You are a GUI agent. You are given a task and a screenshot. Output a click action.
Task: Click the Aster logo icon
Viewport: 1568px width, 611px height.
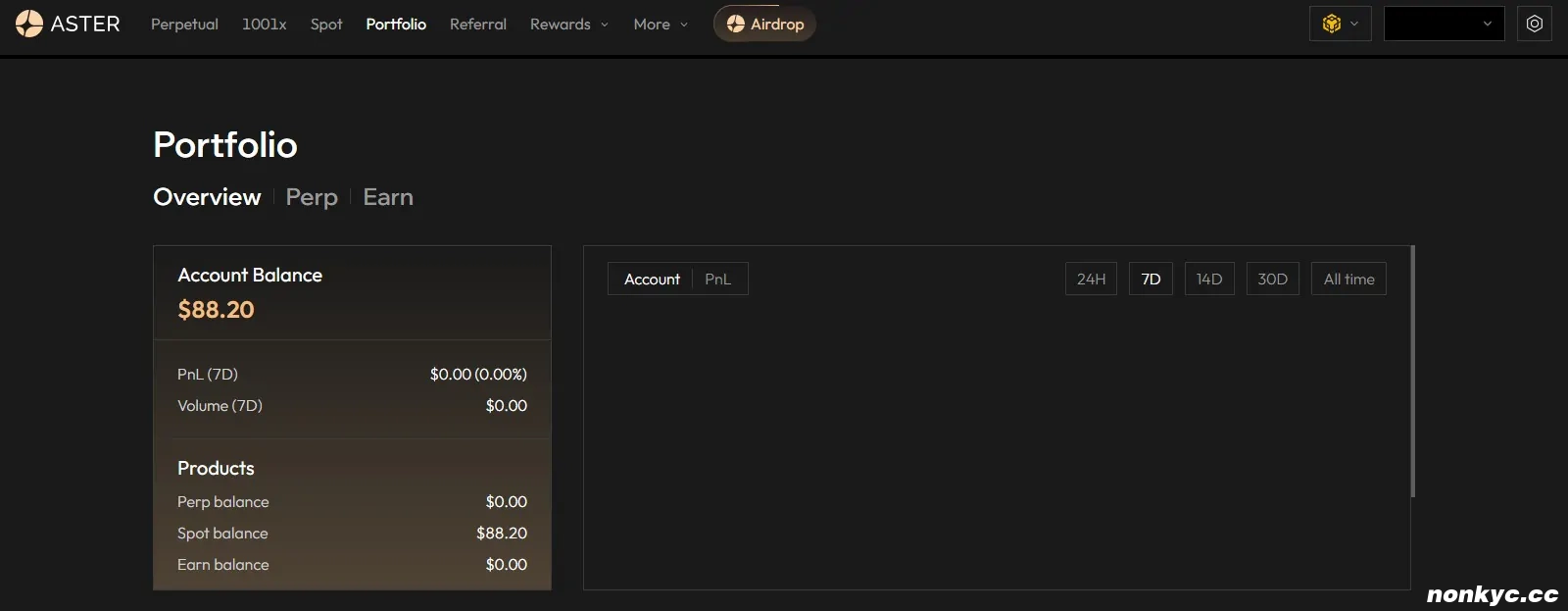coord(29,24)
